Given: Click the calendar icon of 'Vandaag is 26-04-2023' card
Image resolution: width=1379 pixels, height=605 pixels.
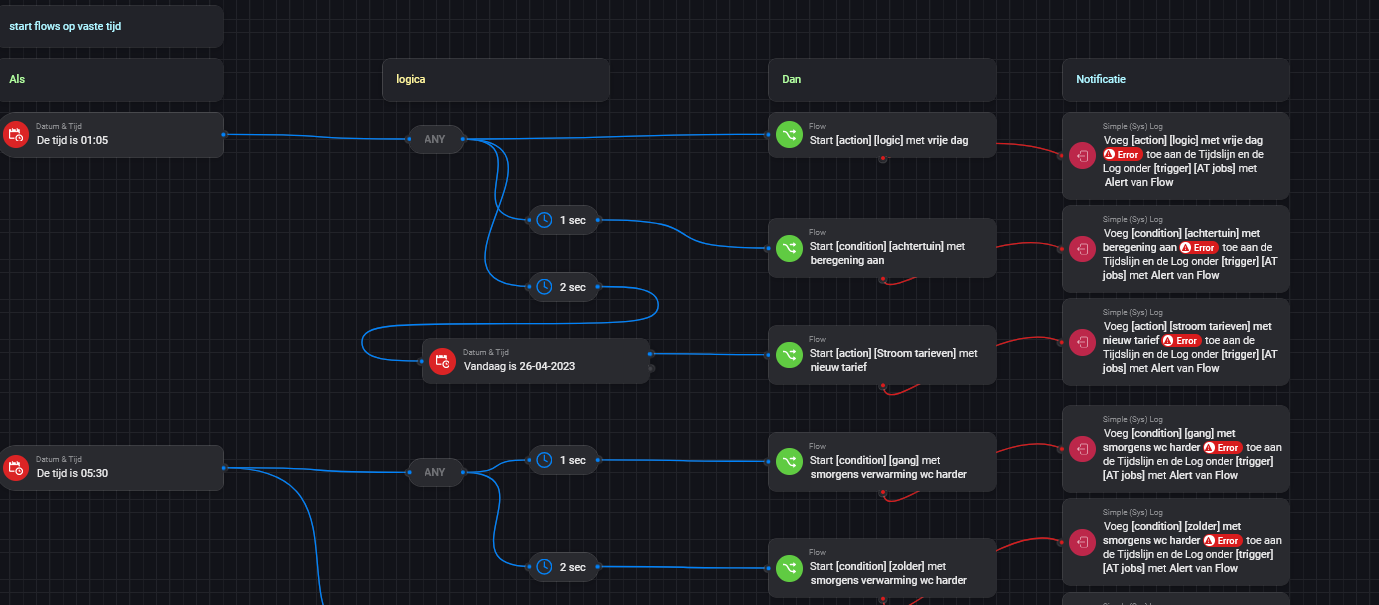Looking at the screenshot, I should click(x=442, y=361).
